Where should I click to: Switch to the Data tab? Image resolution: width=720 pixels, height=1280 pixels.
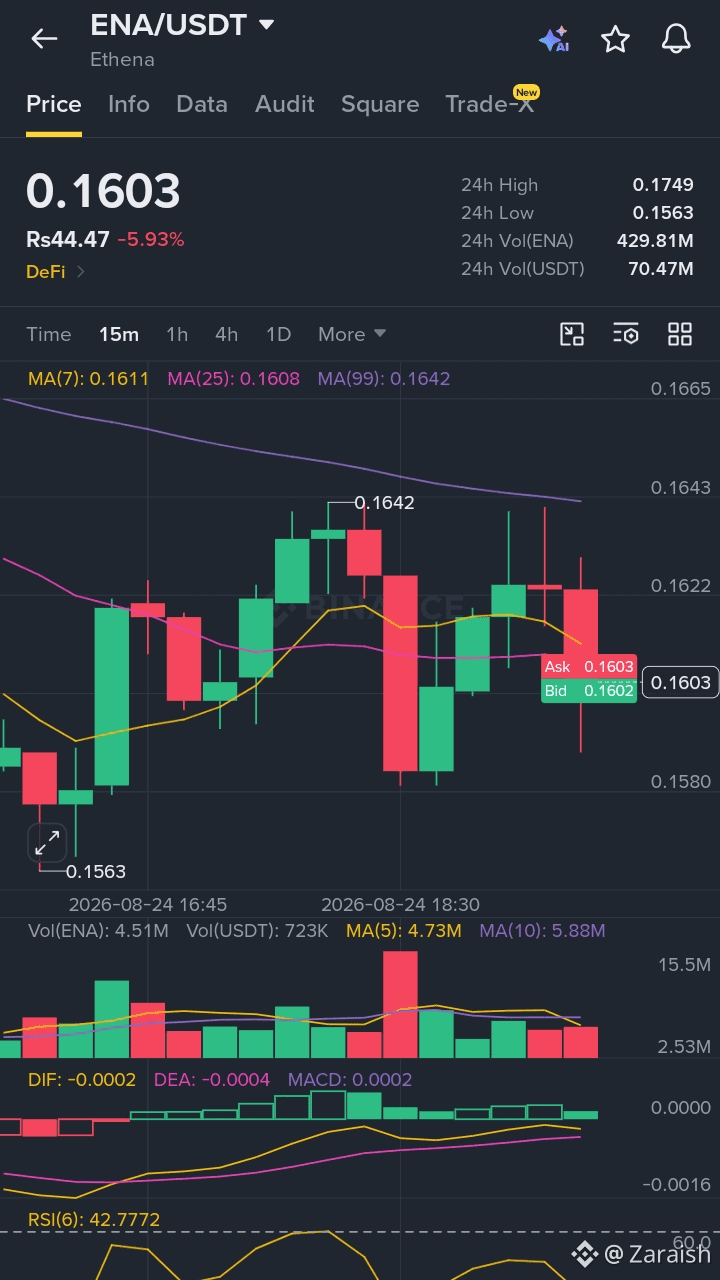pyautogui.click(x=202, y=104)
